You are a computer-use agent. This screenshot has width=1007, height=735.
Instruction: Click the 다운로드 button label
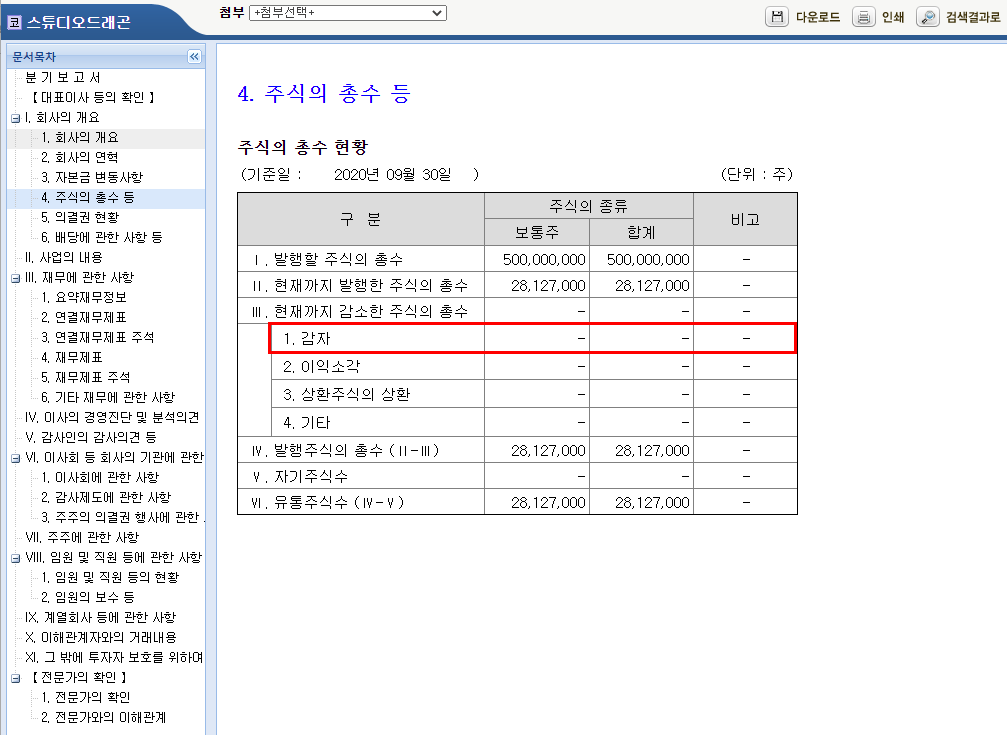818,17
